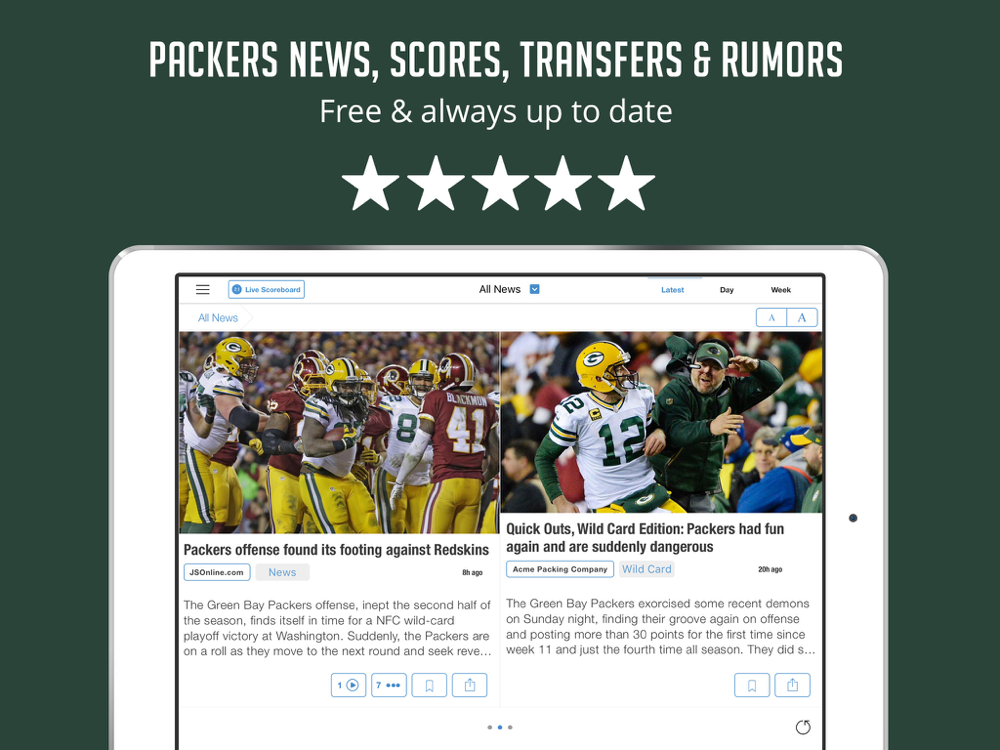Show 7 related stories on first article
Screen dimensions: 1000x750
(388, 685)
